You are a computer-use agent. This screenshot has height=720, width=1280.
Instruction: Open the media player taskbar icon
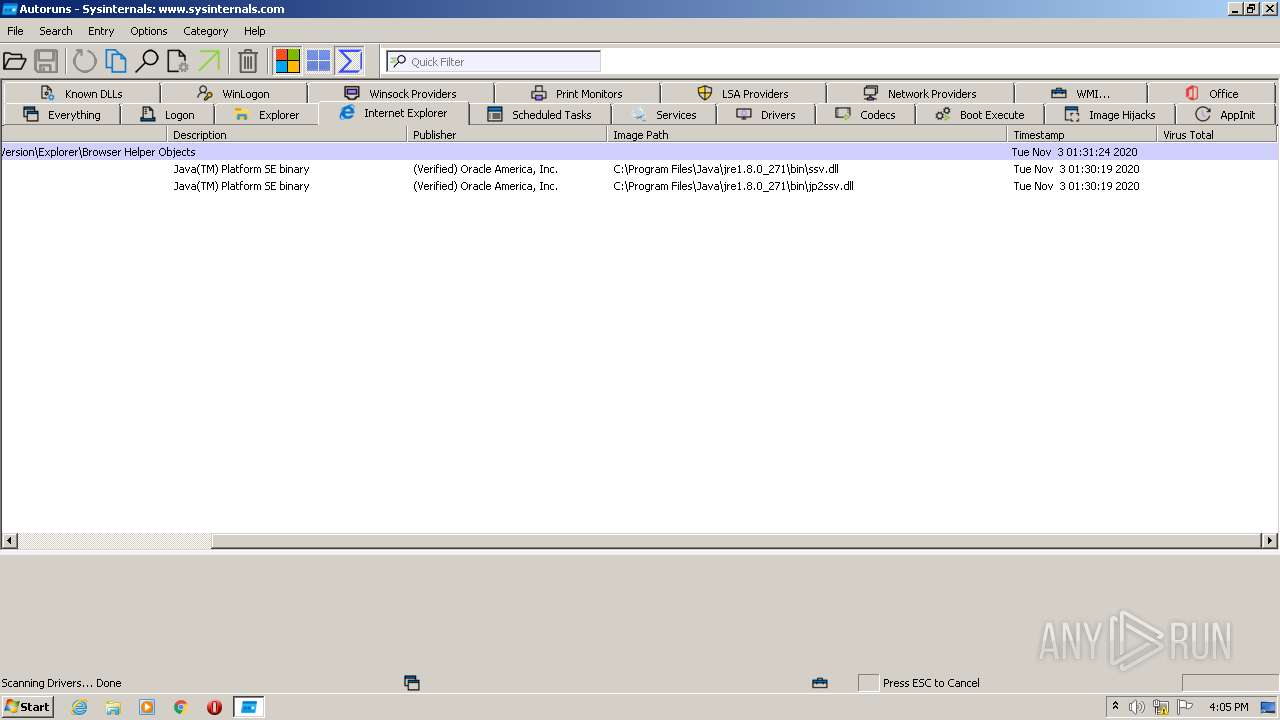[147, 707]
